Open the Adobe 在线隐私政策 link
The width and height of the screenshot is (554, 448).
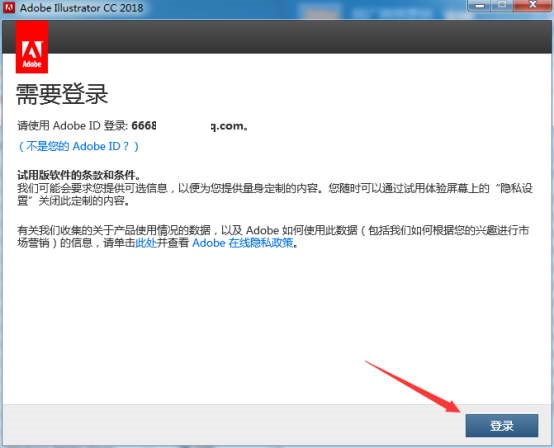coord(243,243)
